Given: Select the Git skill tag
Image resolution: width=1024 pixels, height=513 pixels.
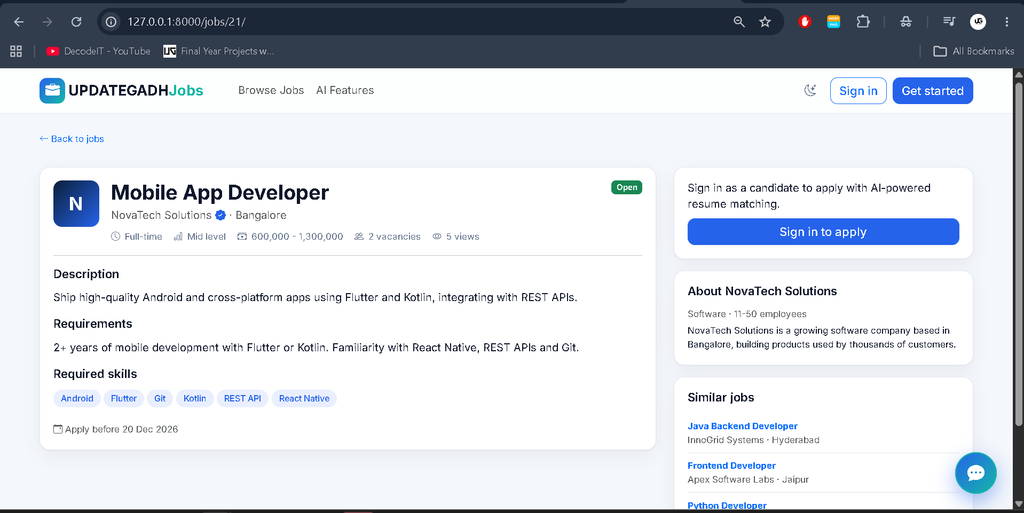Looking at the screenshot, I should 160,398.
